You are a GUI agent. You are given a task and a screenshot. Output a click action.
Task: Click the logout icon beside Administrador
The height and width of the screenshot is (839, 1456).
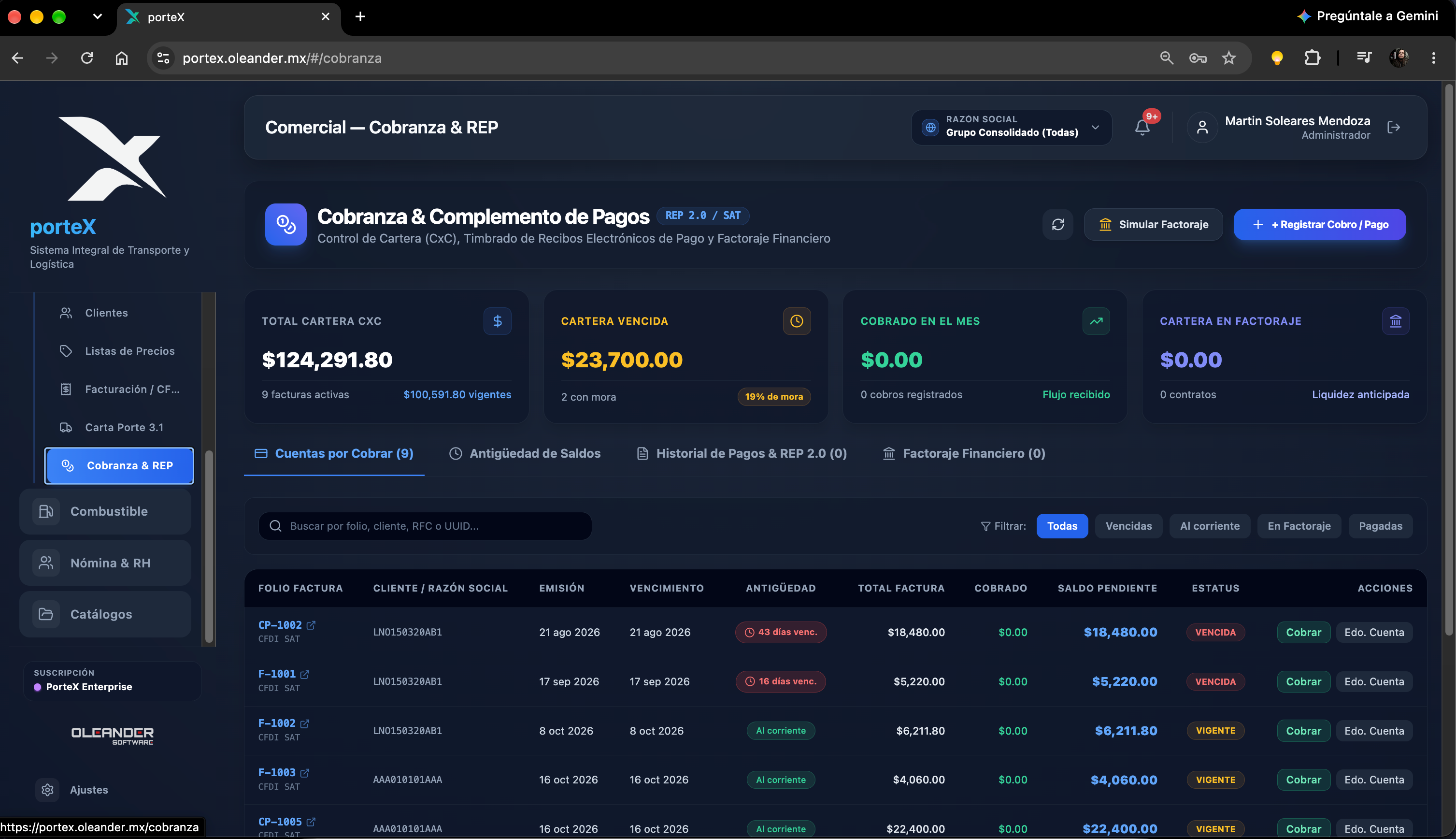[x=1393, y=128]
